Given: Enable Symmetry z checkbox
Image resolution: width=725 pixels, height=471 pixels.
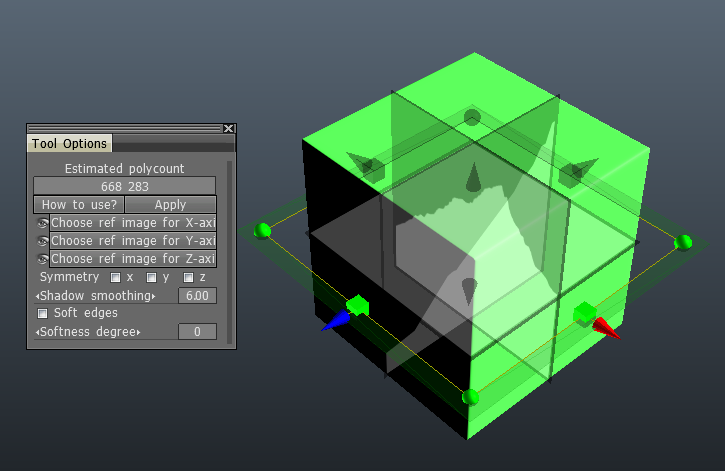Looking at the screenshot, I should 188,277.
